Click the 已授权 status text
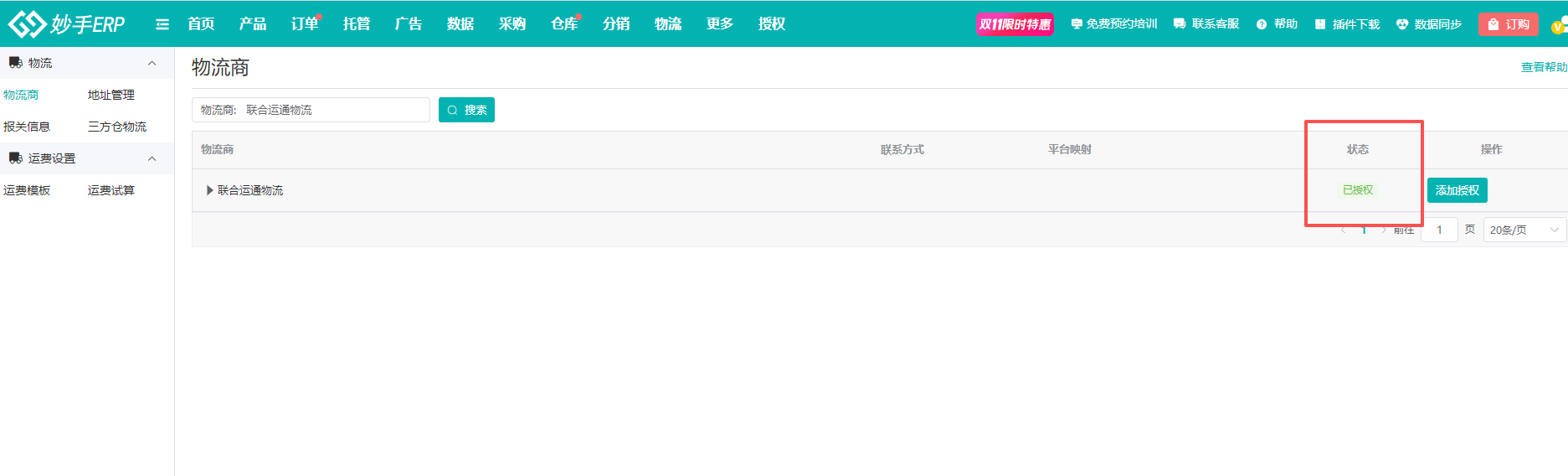1568x476 pixels. 1358,190
